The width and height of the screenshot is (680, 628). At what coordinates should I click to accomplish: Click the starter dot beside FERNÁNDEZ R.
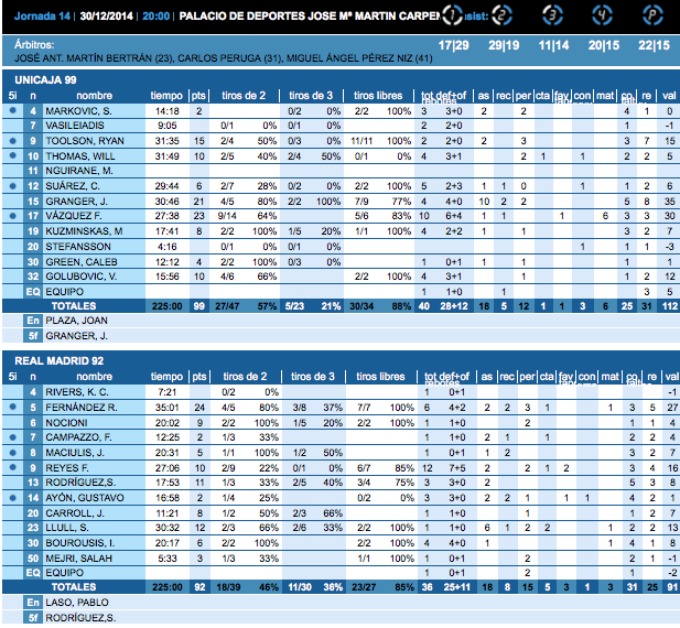tap(13, 407)
